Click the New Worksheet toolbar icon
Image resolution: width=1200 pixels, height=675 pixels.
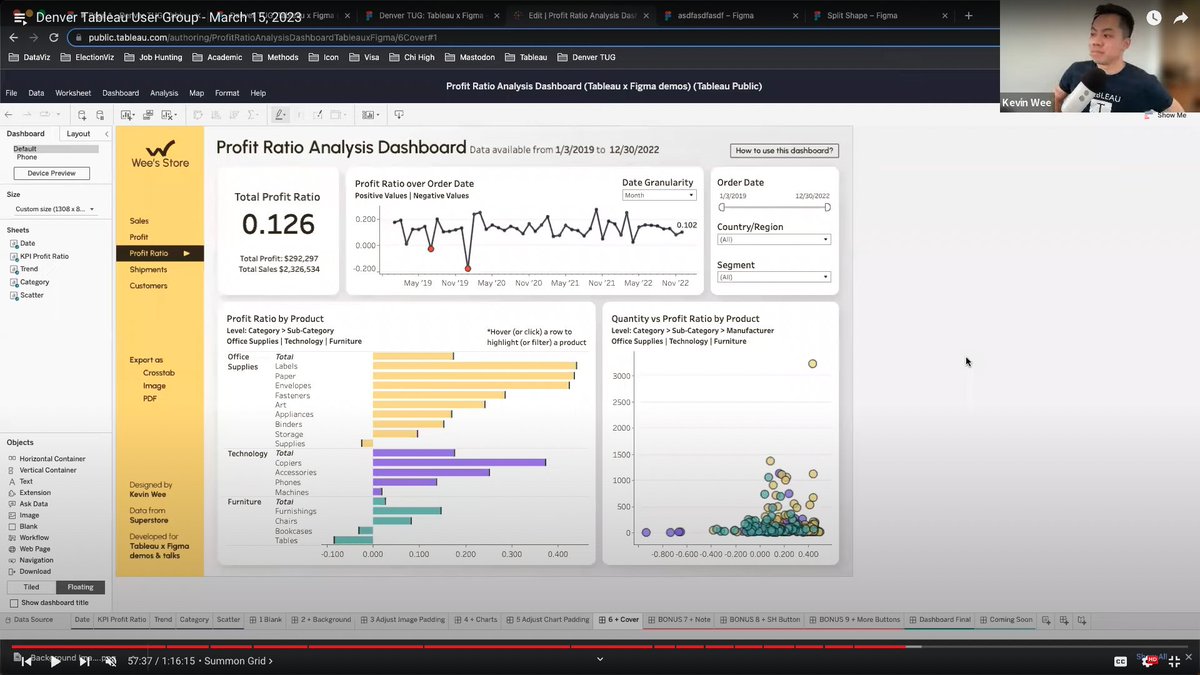pos(129,115)
